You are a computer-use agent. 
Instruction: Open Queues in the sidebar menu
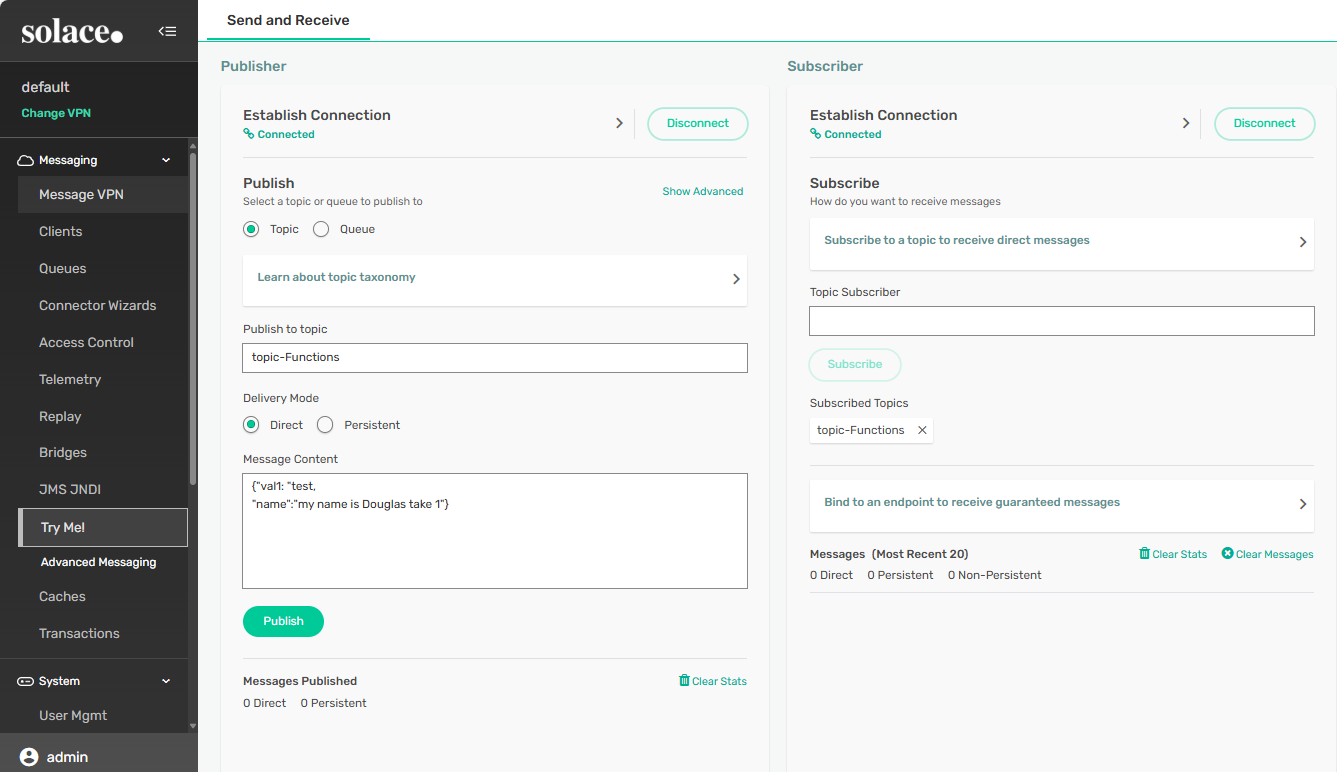pos(63,268)
